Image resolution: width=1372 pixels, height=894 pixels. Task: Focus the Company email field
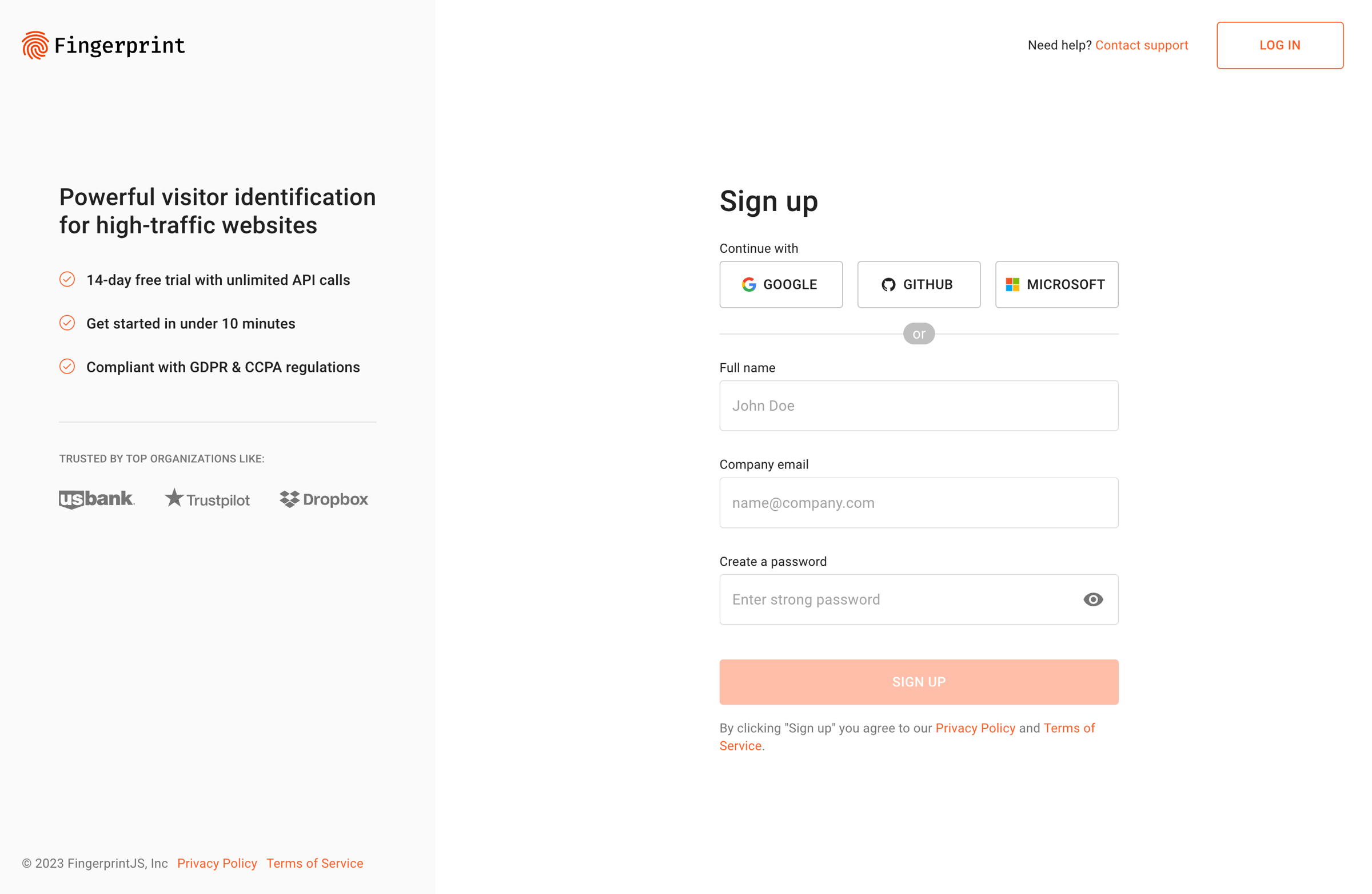tap(919, 502)
